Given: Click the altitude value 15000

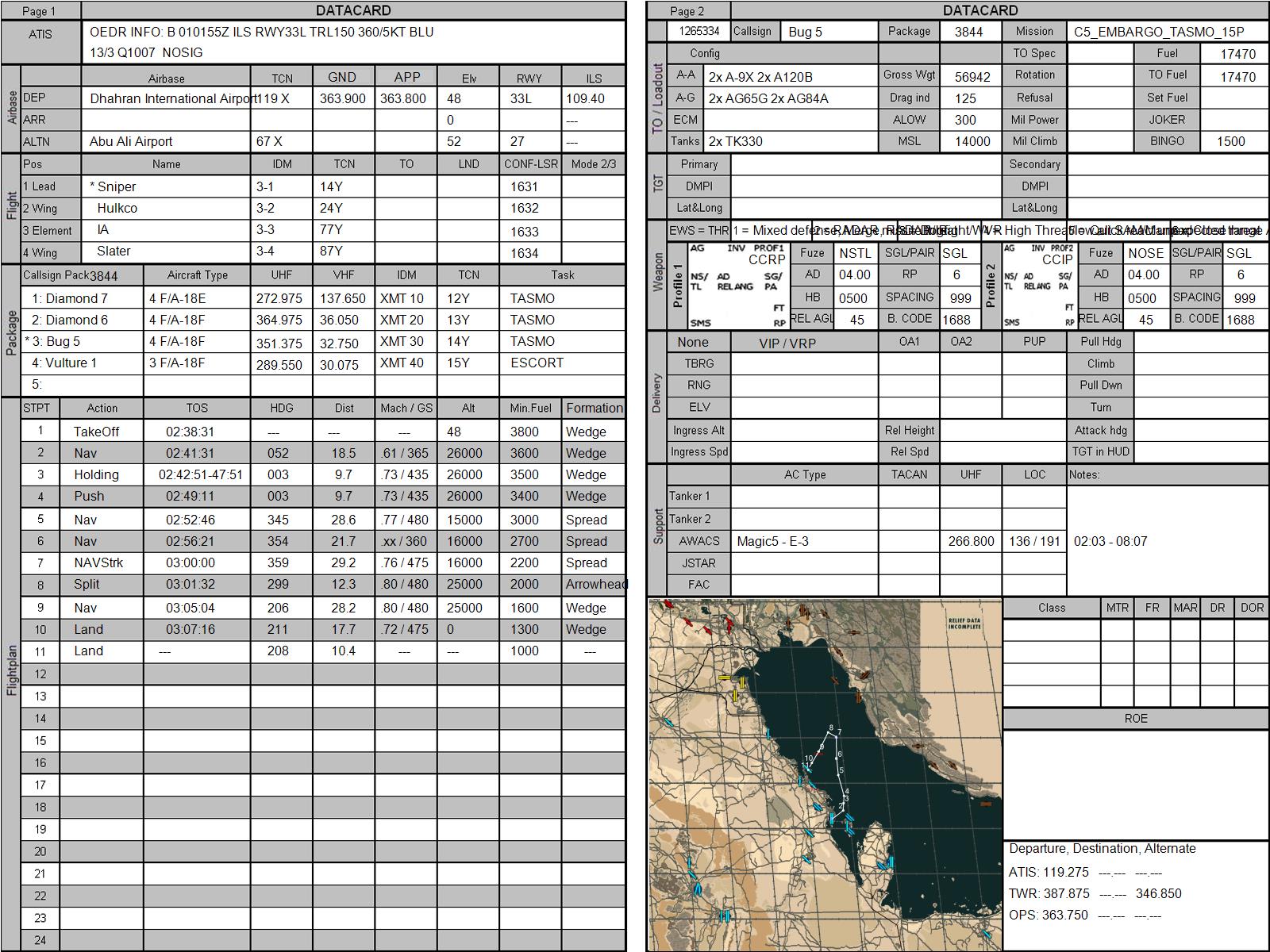Looking at the screenshot, I should (464, 520).
